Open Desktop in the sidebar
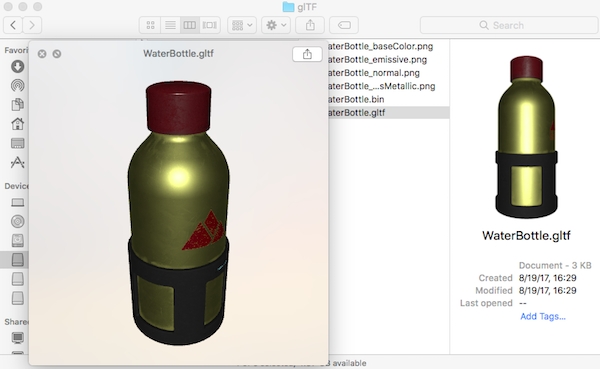600x369 pixels. click(x=17, y=143)
